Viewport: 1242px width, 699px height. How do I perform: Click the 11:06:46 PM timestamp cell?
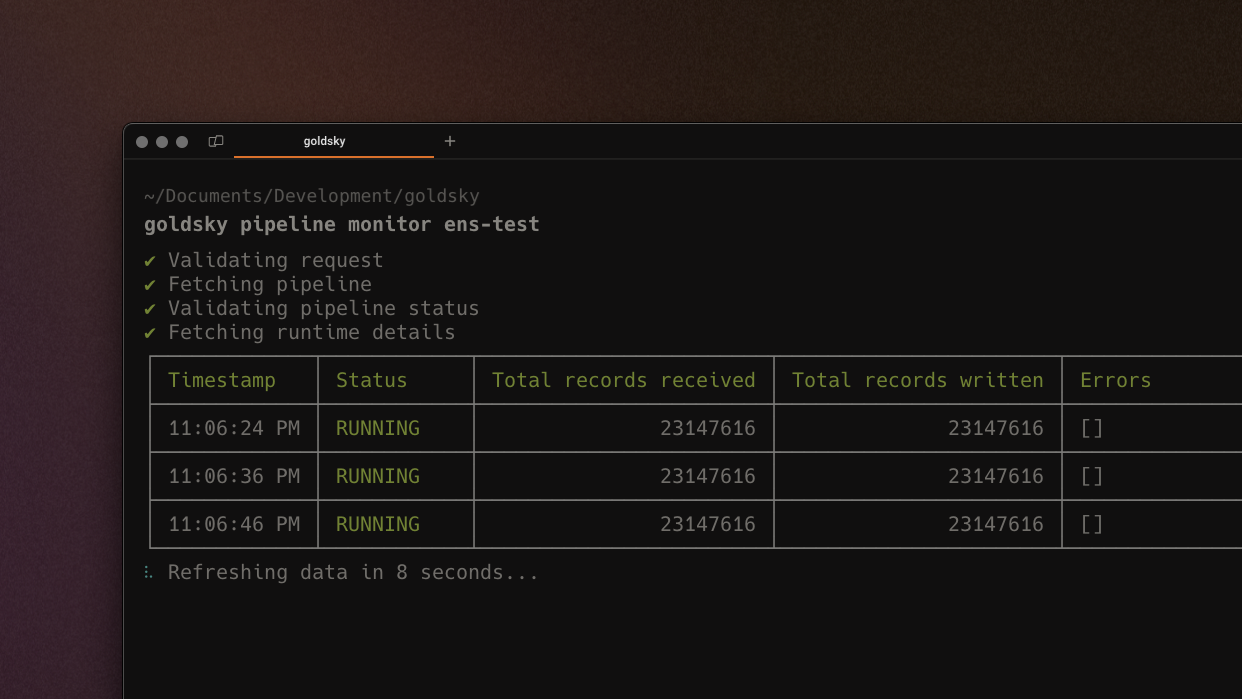(234, 524)
